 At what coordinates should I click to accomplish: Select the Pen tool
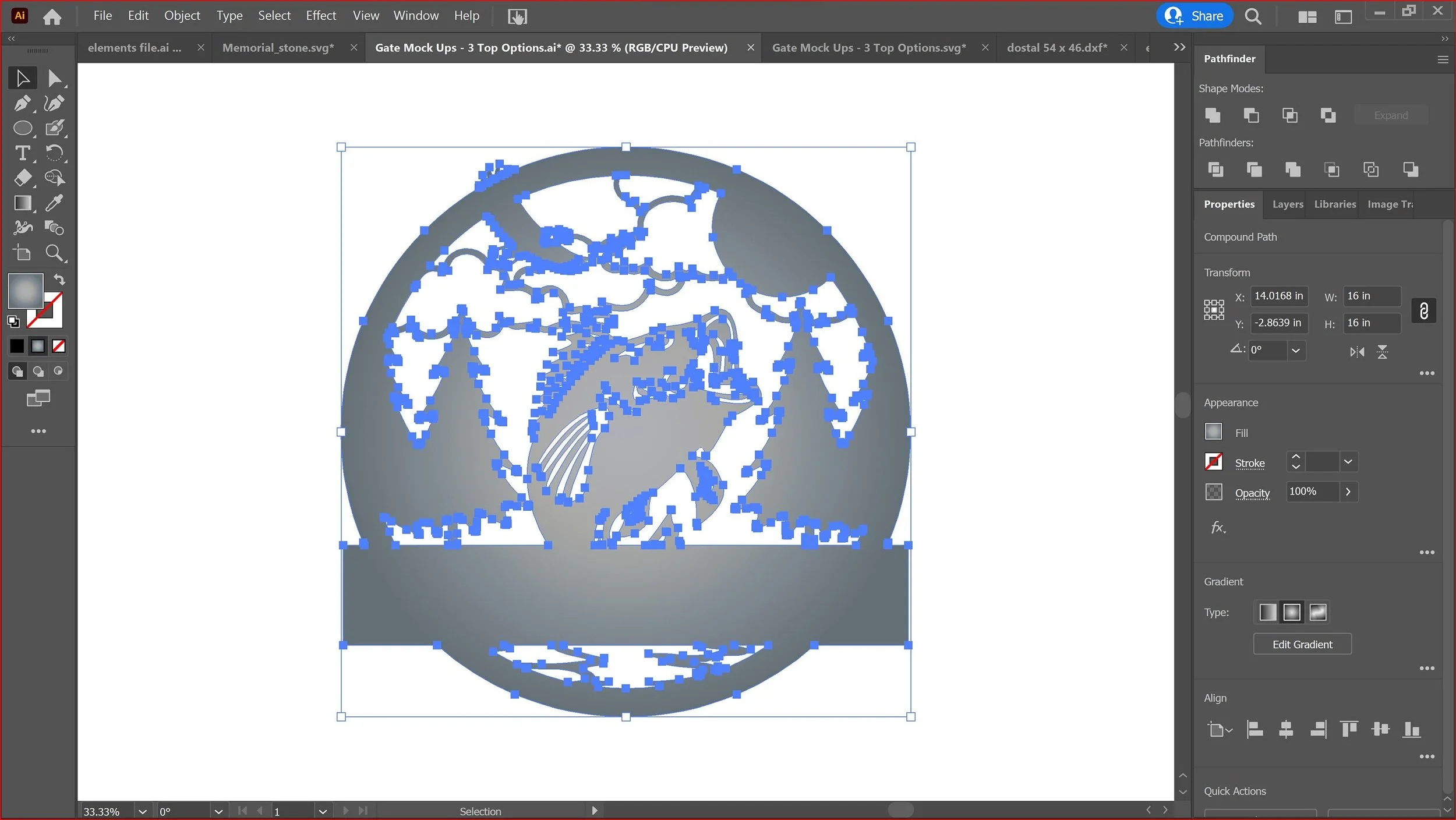click(22, 103)
